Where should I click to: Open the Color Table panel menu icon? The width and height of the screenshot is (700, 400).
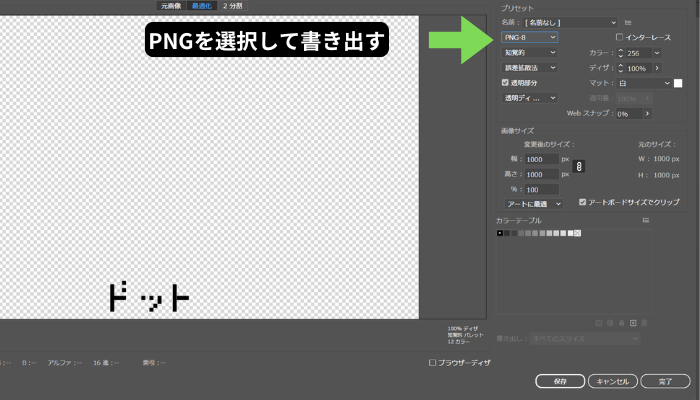(646, 221)
